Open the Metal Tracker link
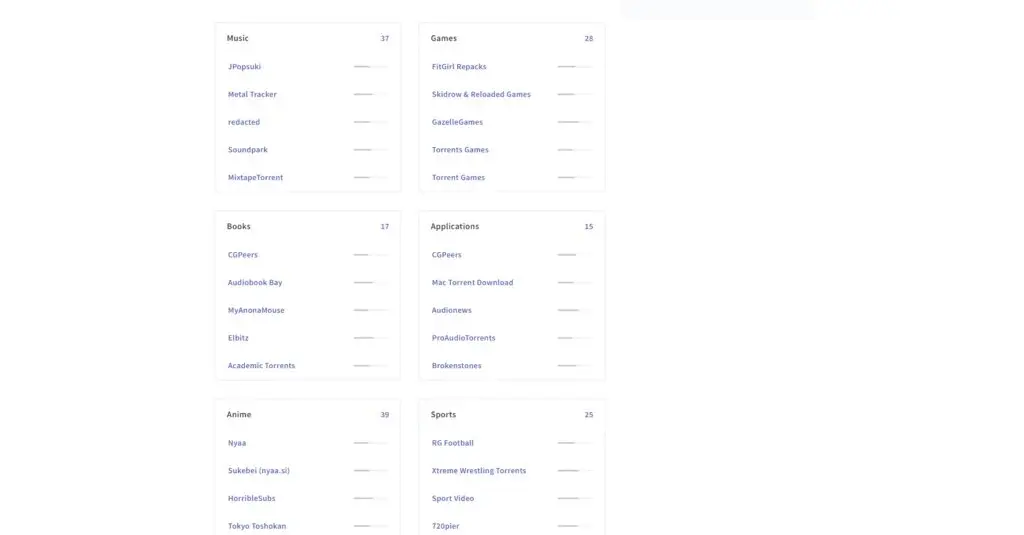This screenshot has width=1024, height=535. [252, 94]
